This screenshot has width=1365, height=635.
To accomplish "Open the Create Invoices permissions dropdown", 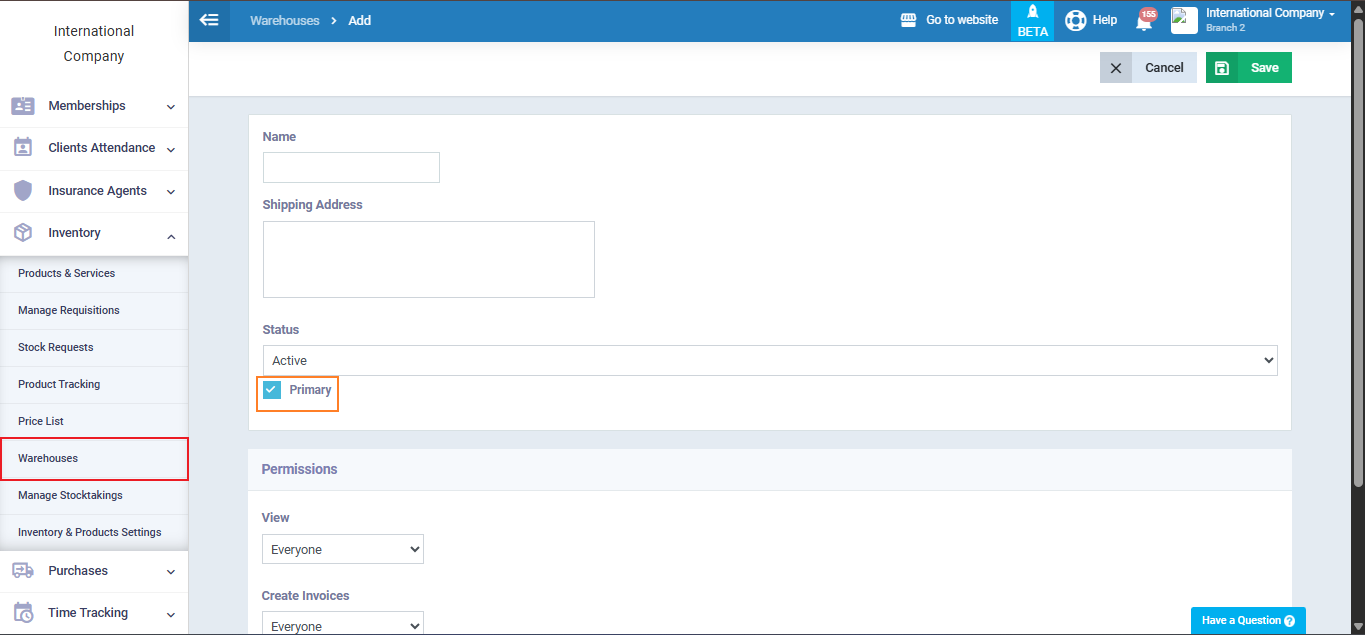I will (342, 625).
